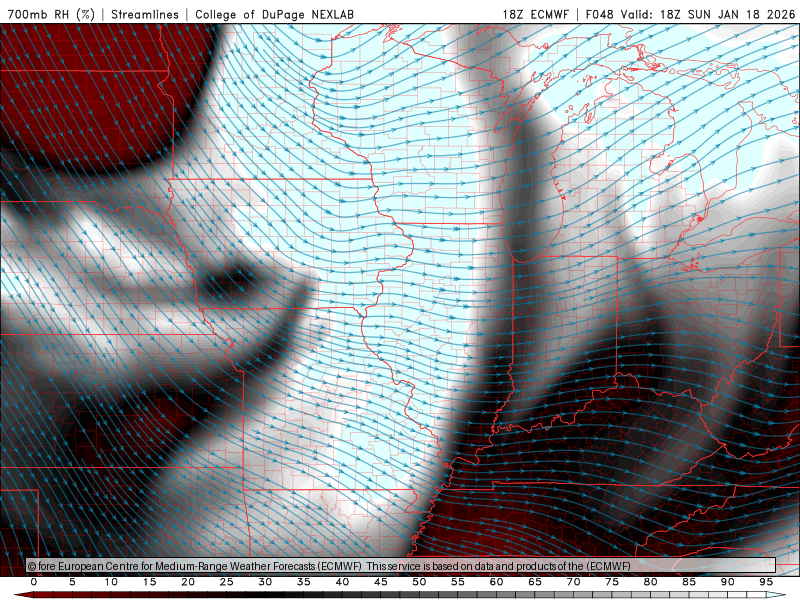This screenshot has height=600, width=800.
Task: Click the '60' tick label on the scale
Action: point(496,582)
